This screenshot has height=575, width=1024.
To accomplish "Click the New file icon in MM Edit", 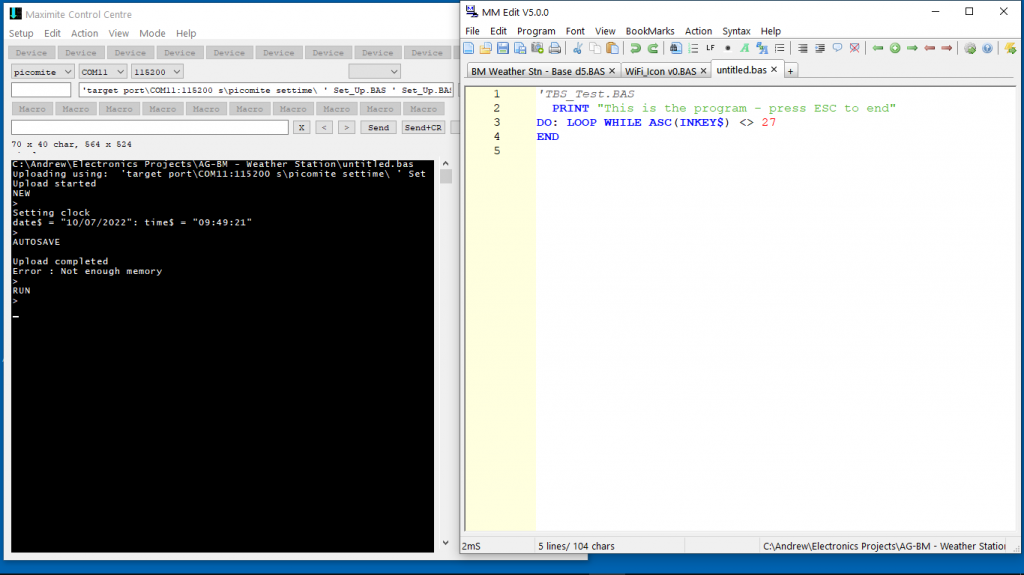I will 469,48.
